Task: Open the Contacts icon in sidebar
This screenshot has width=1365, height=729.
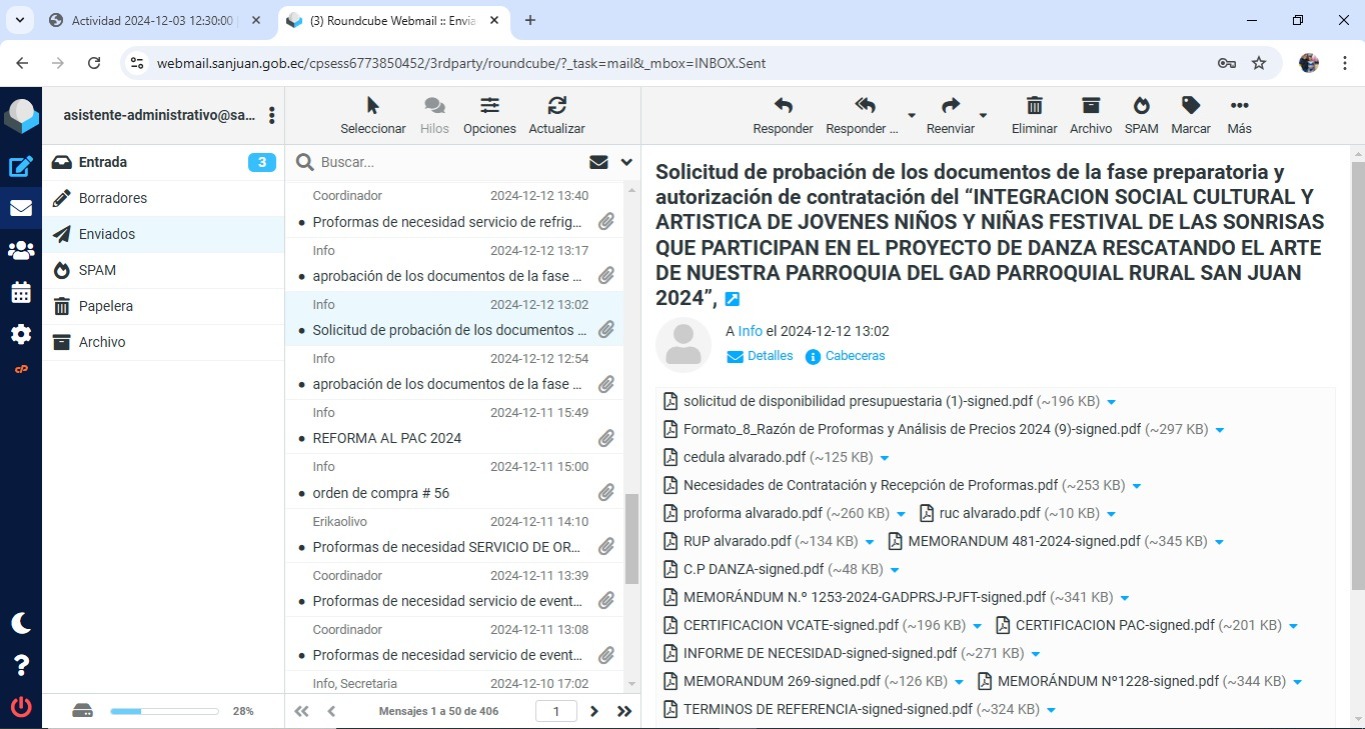Action: coord(21,251)
